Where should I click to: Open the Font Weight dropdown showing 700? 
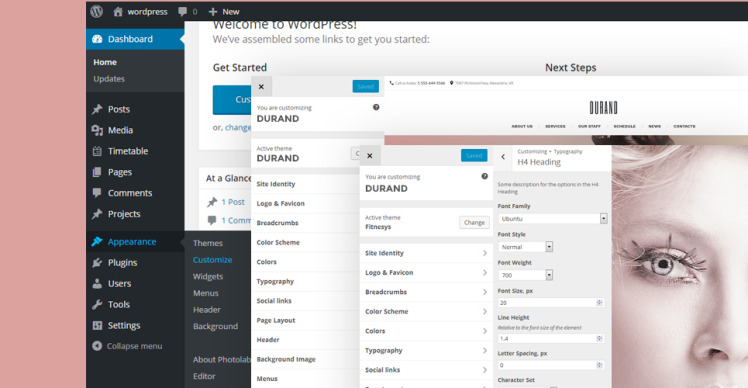click(525, 275)
